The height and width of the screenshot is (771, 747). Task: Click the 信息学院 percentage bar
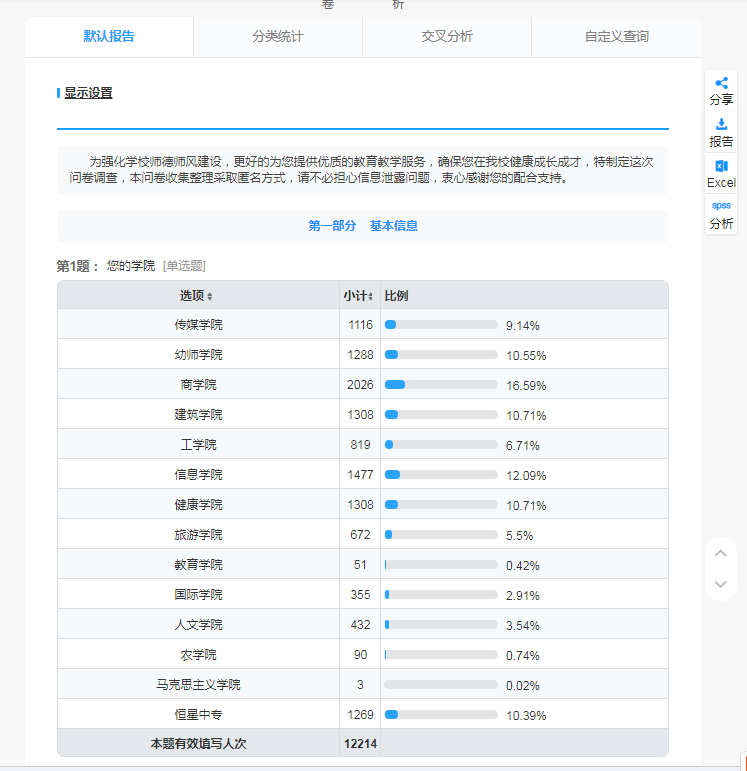click(441, 475)
